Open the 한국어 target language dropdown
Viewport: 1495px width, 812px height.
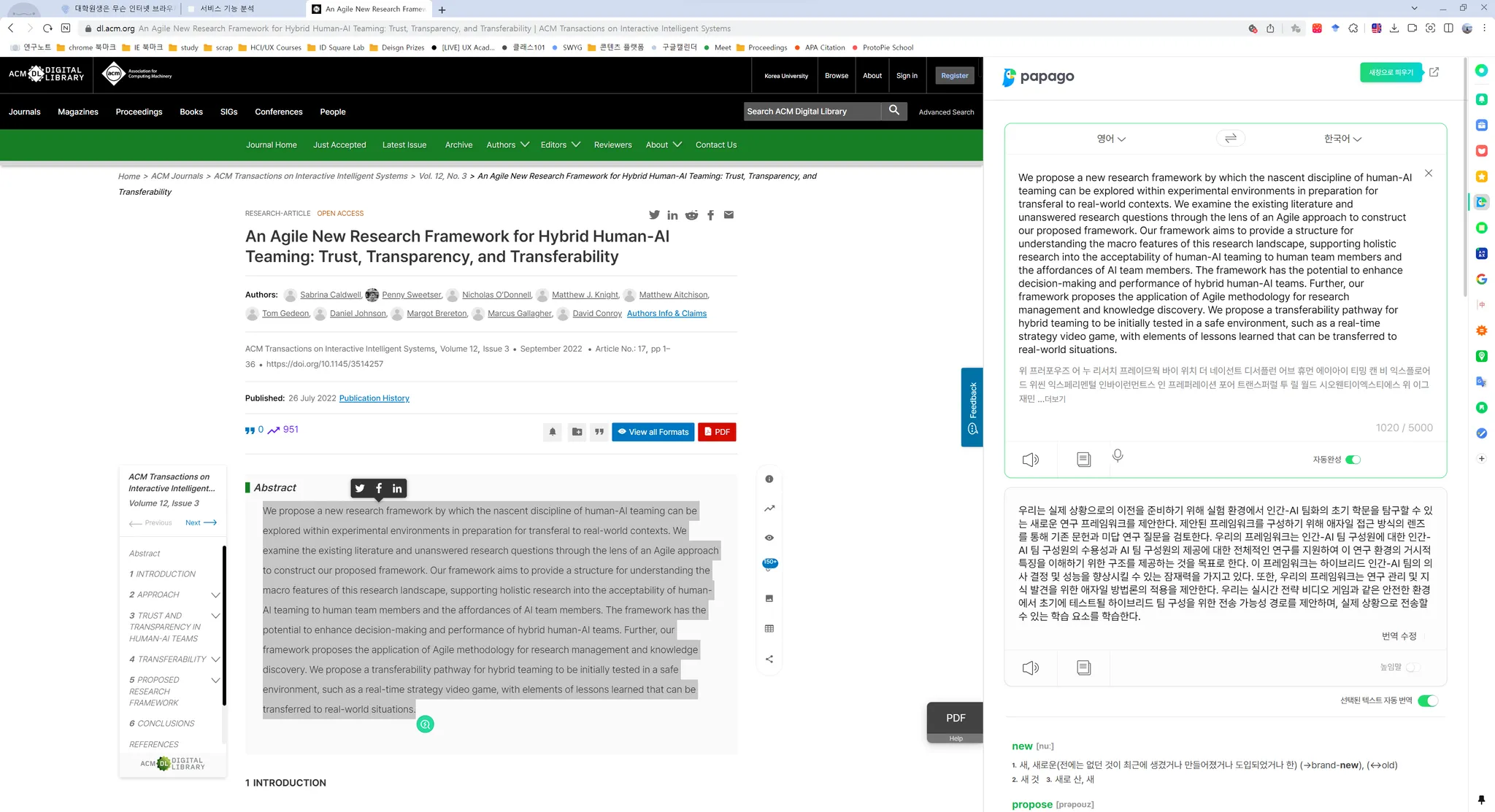tap(1342, 139)
